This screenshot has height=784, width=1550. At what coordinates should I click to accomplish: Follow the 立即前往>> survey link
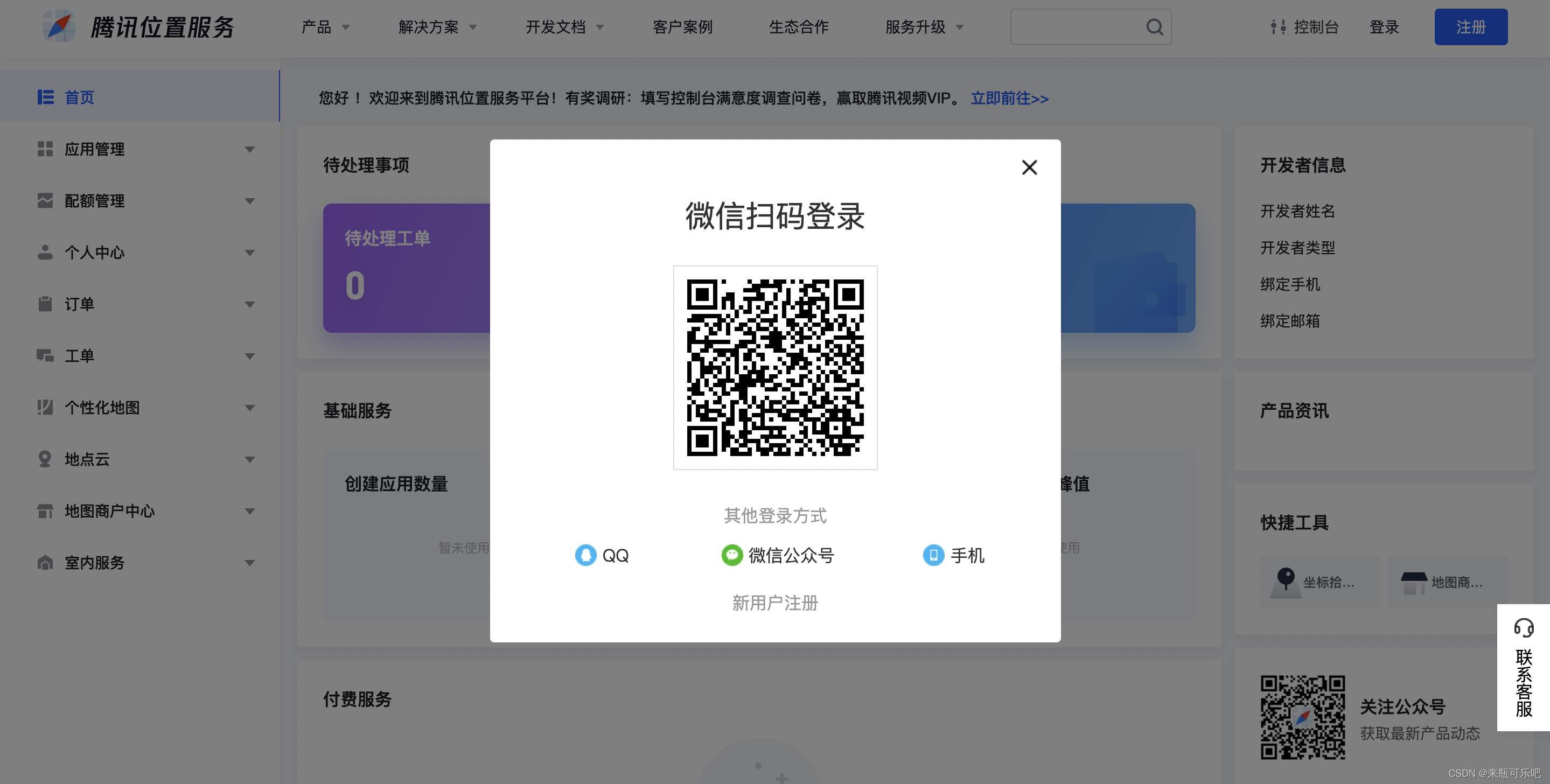[1009, 98]
